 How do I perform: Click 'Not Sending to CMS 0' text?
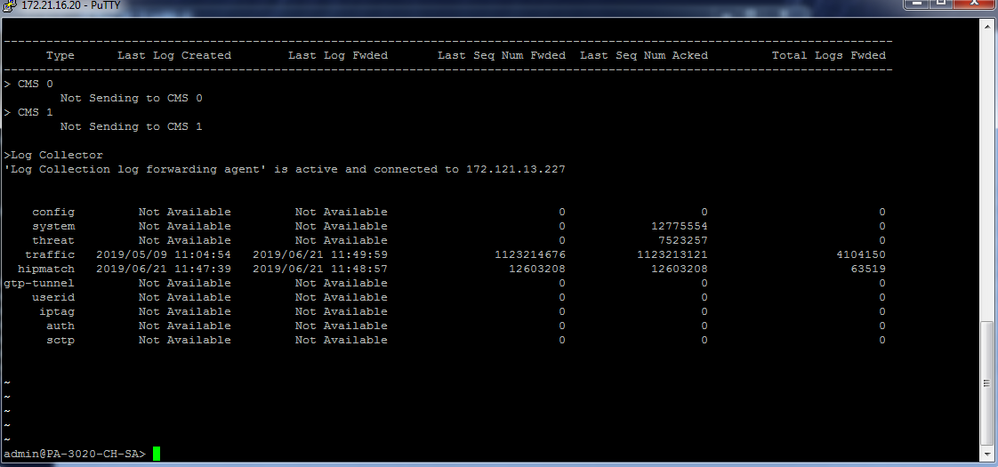131,98
